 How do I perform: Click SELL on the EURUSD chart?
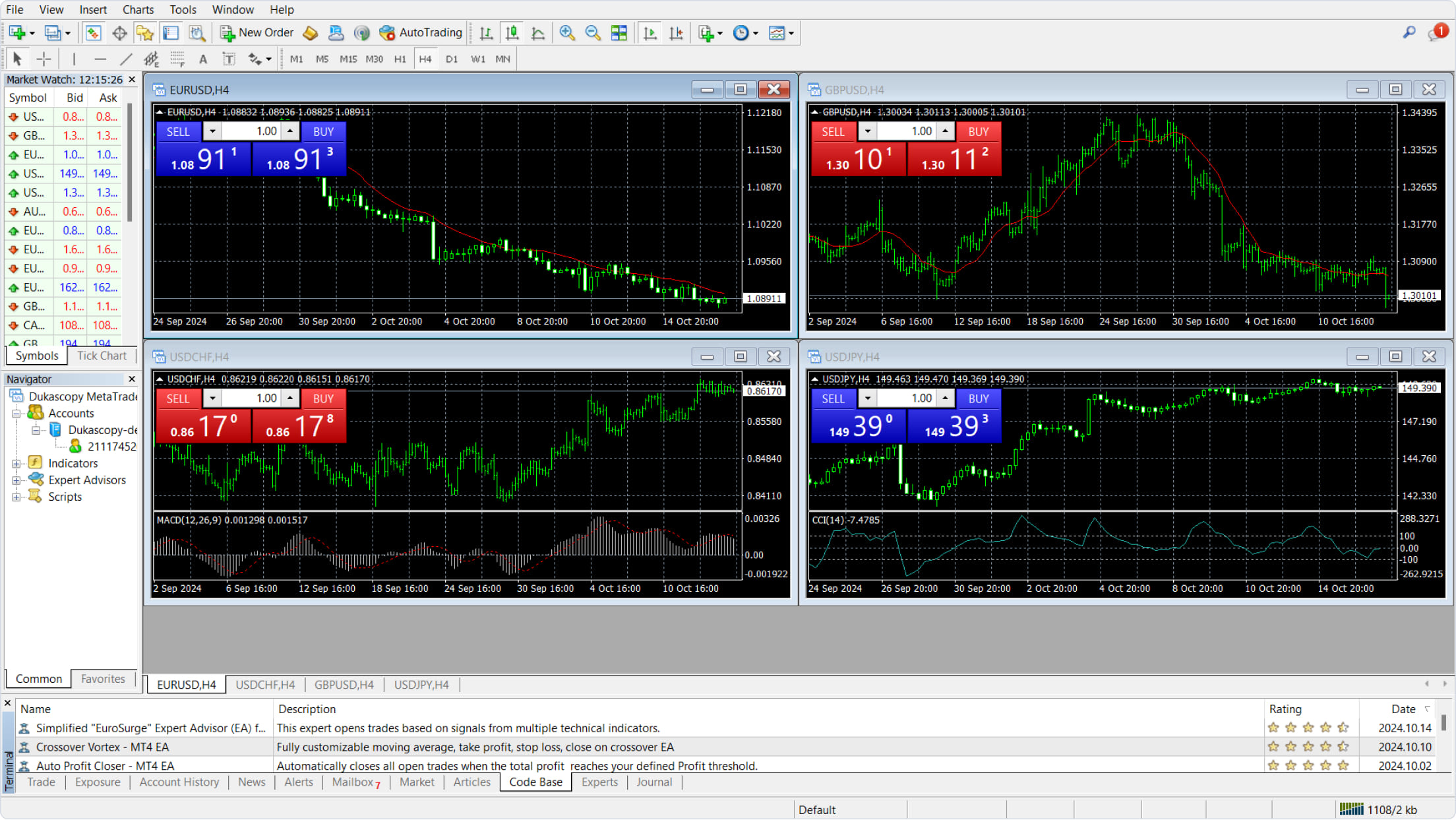click(x=178, y=131)
